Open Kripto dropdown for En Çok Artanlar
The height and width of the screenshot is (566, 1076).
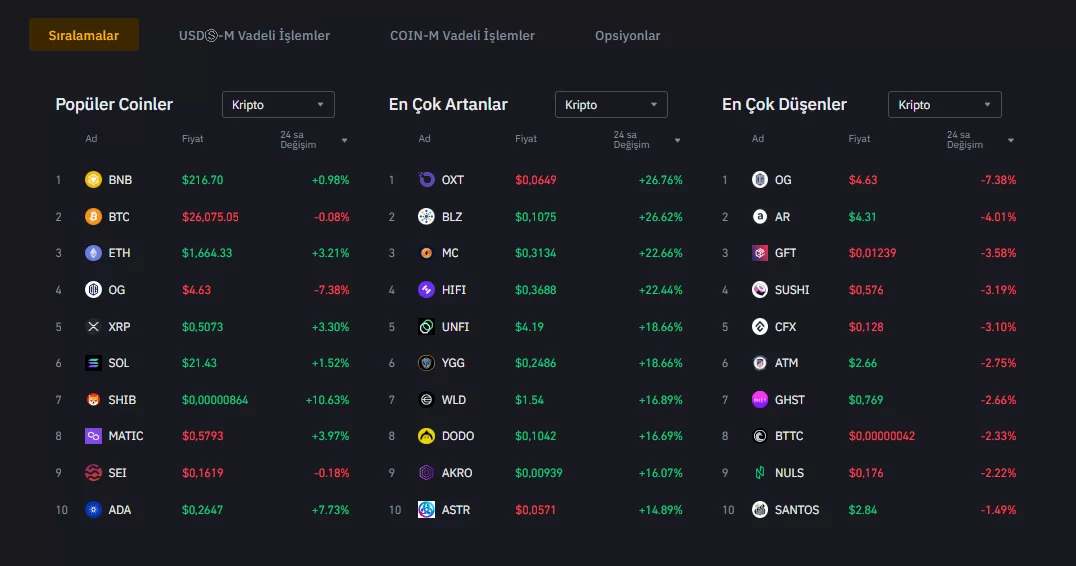click(611, 105)
